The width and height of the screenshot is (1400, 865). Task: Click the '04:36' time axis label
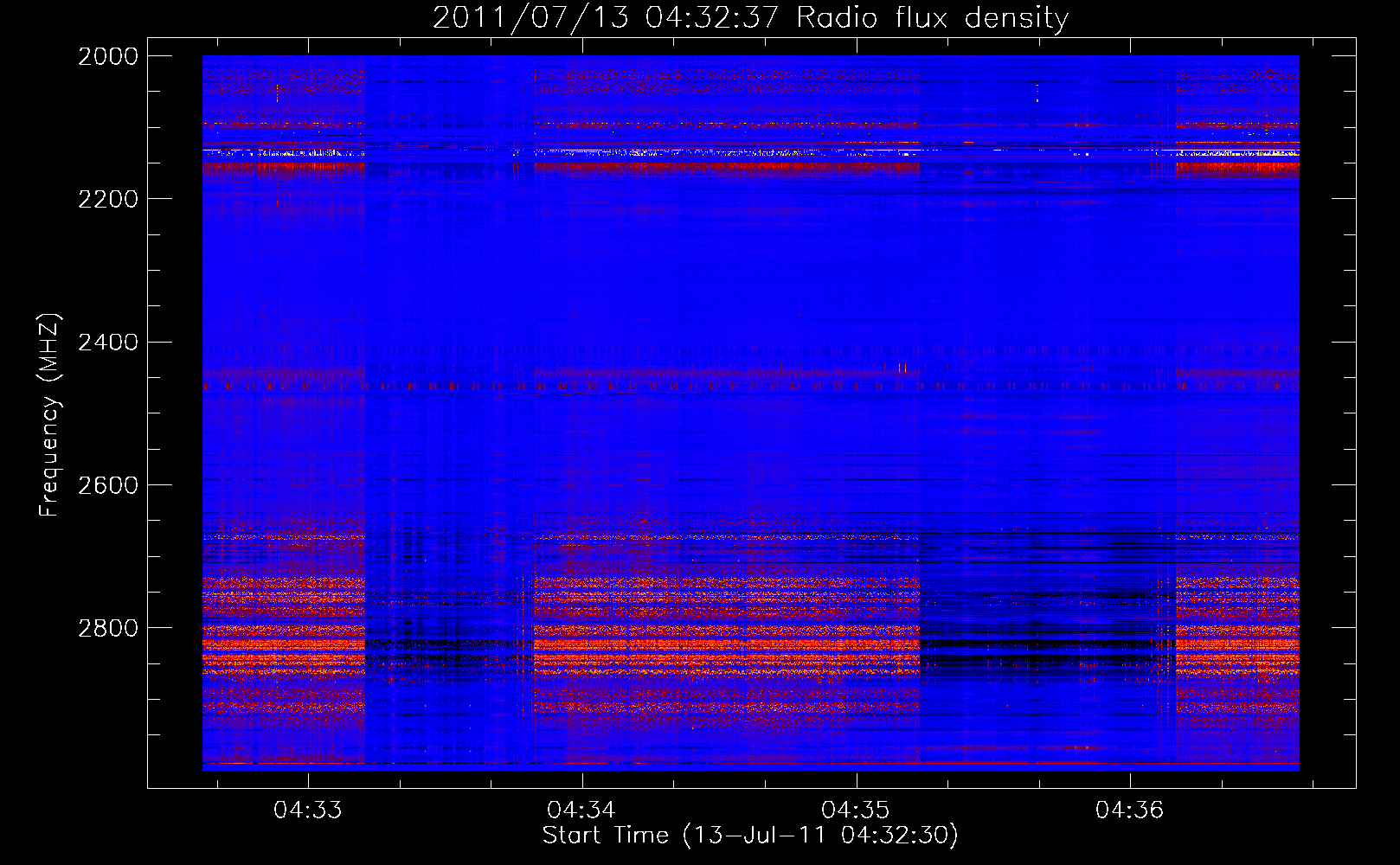point(1130,811)
